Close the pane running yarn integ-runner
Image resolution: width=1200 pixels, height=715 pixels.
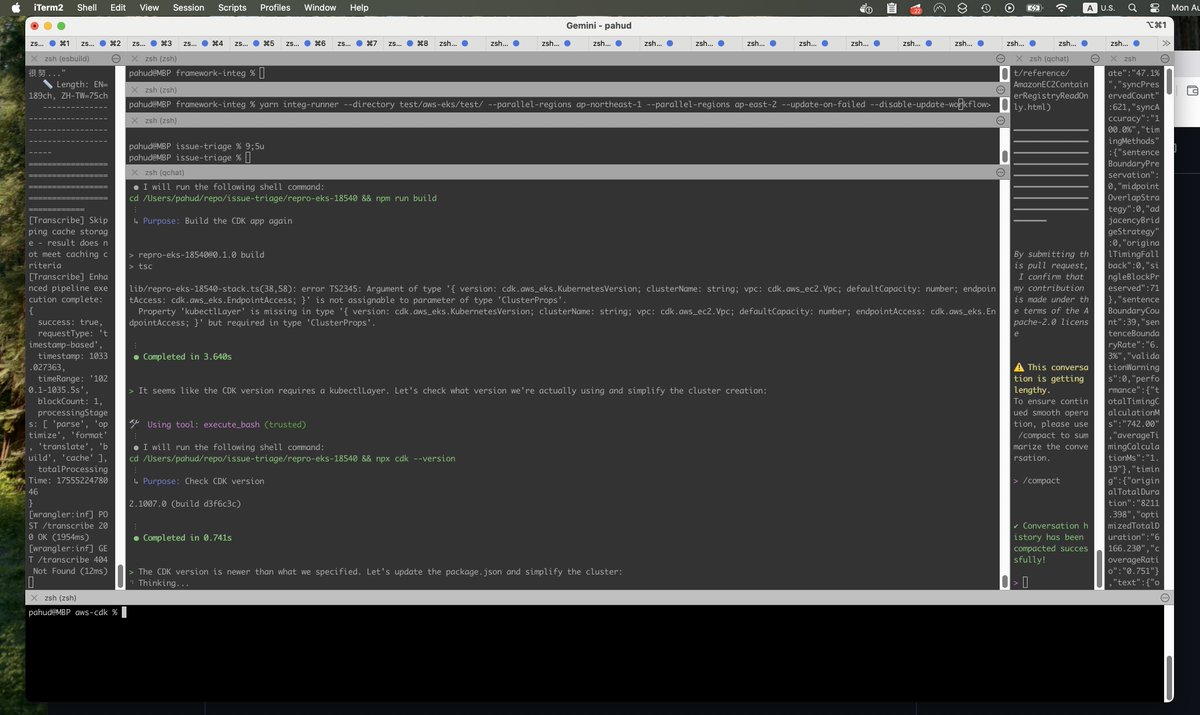coord(134,89)
